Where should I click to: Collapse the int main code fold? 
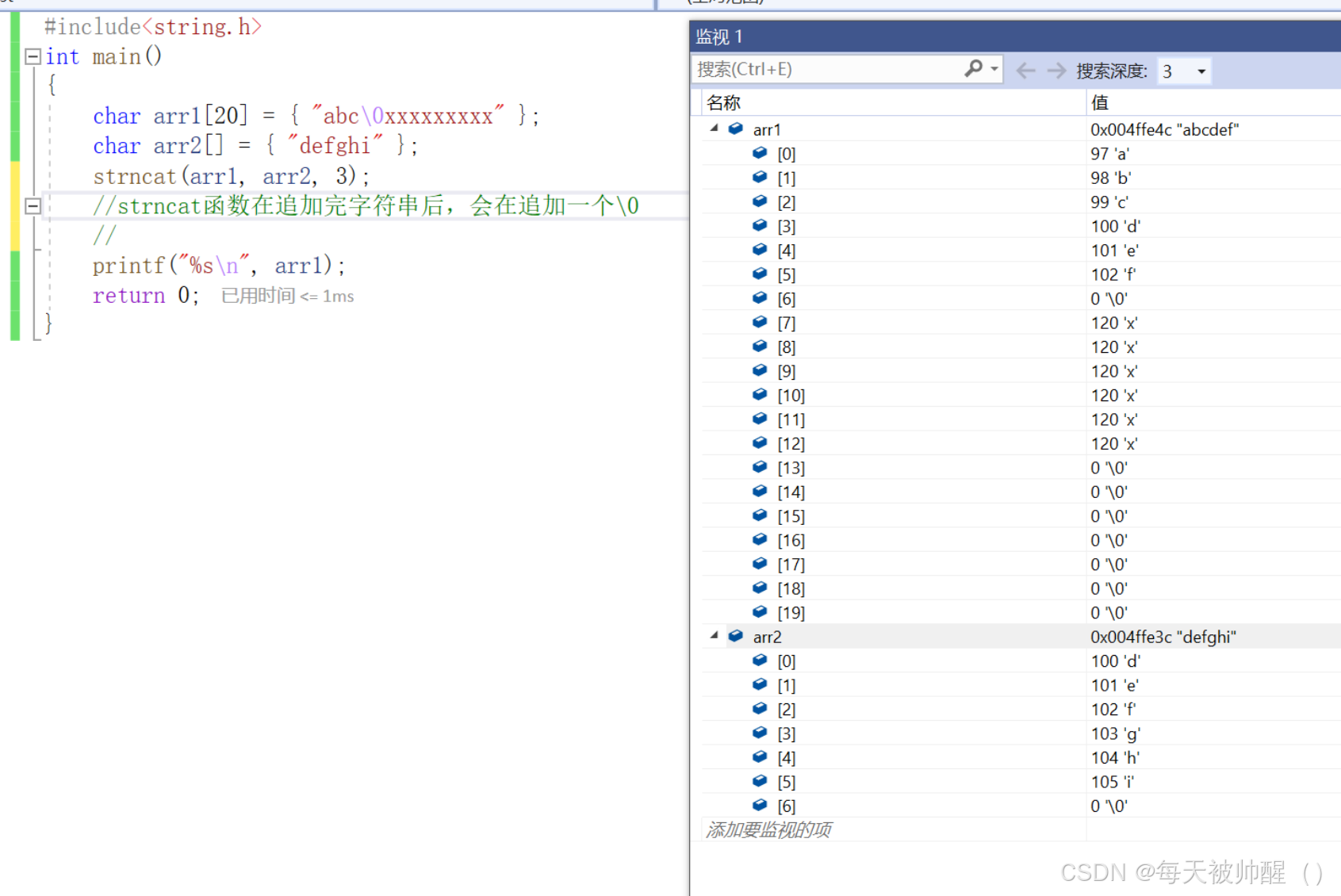[x=33, y=56]
